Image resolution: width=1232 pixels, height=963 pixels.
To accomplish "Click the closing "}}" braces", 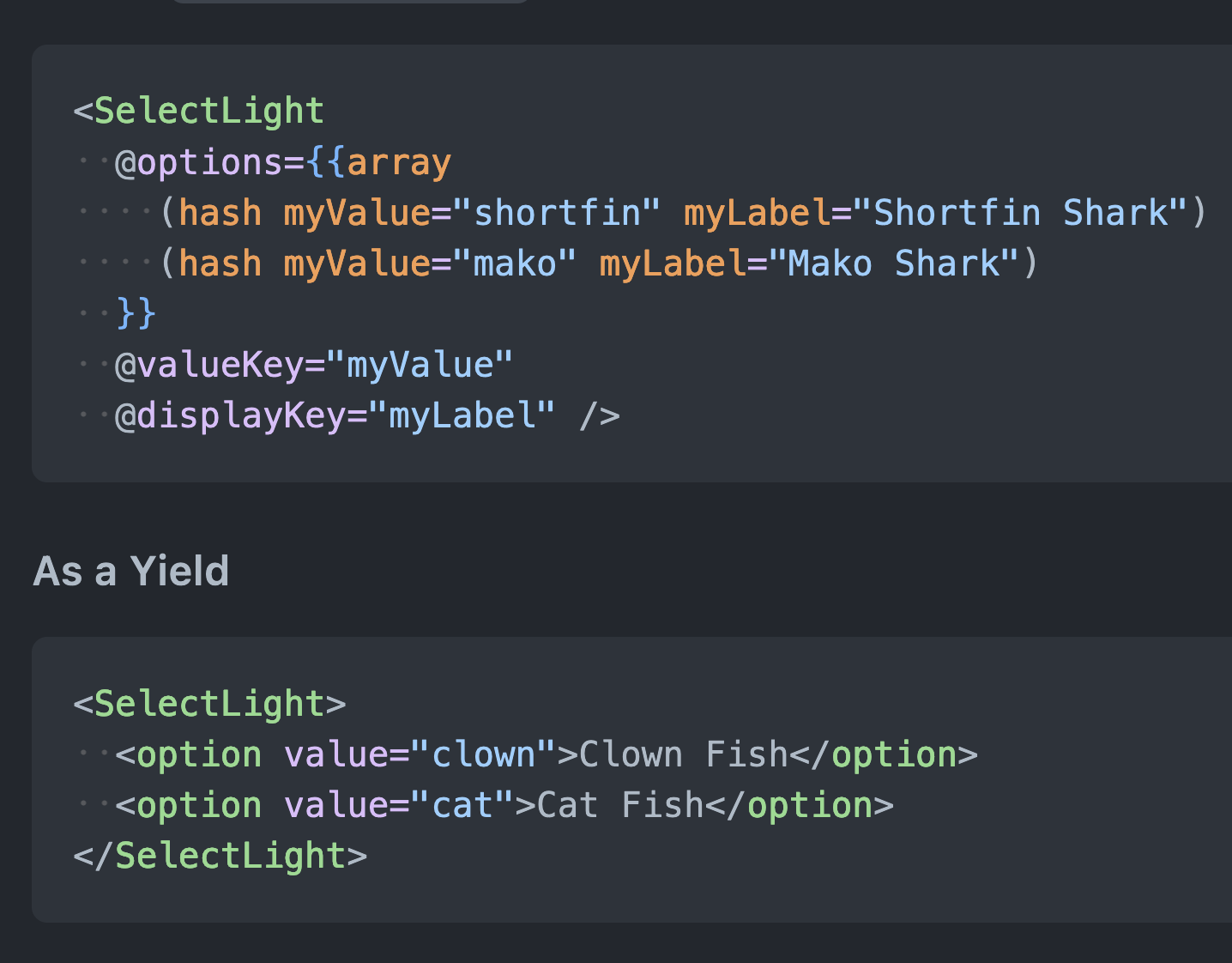I will pyautogui.click(x=136, y=313).
